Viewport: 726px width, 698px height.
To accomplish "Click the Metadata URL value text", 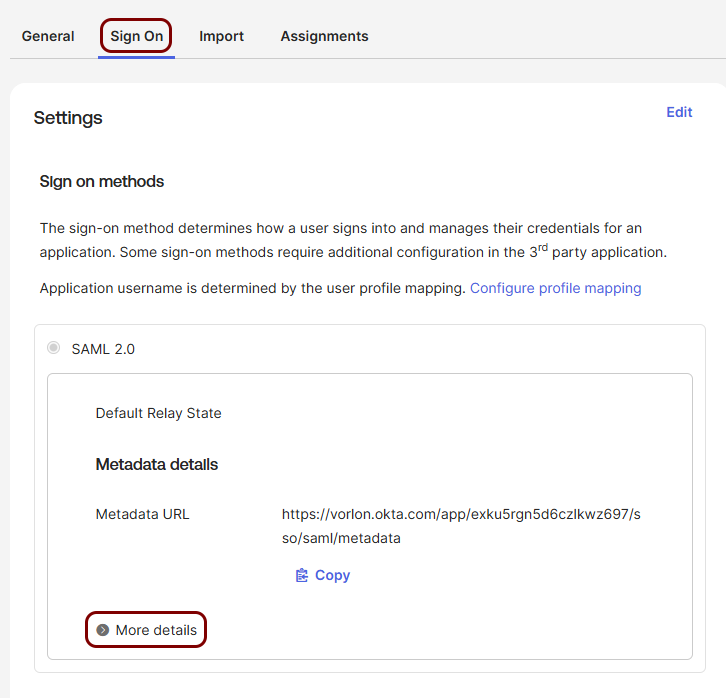I will click(x=461, y=526).
